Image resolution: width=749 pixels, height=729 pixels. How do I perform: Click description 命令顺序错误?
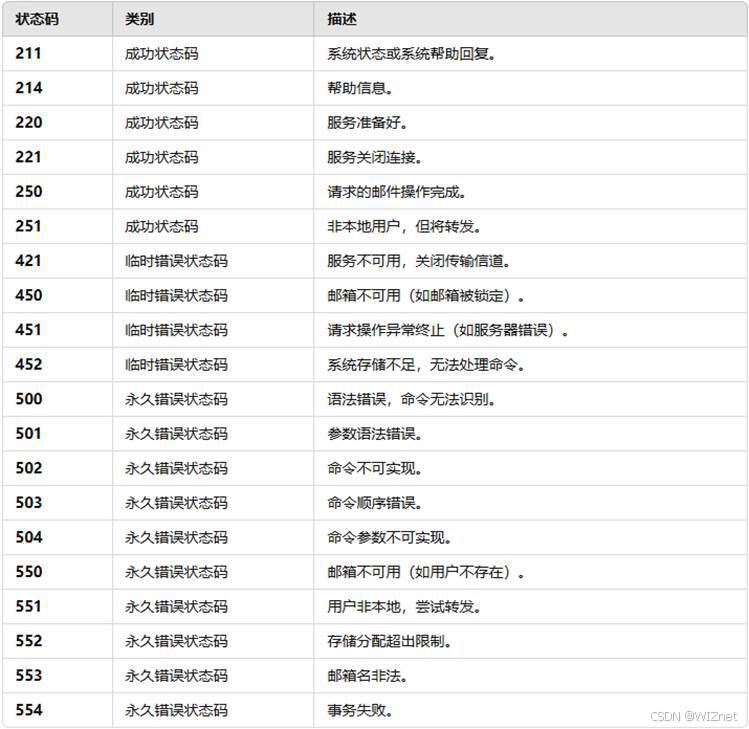[375, 503]
